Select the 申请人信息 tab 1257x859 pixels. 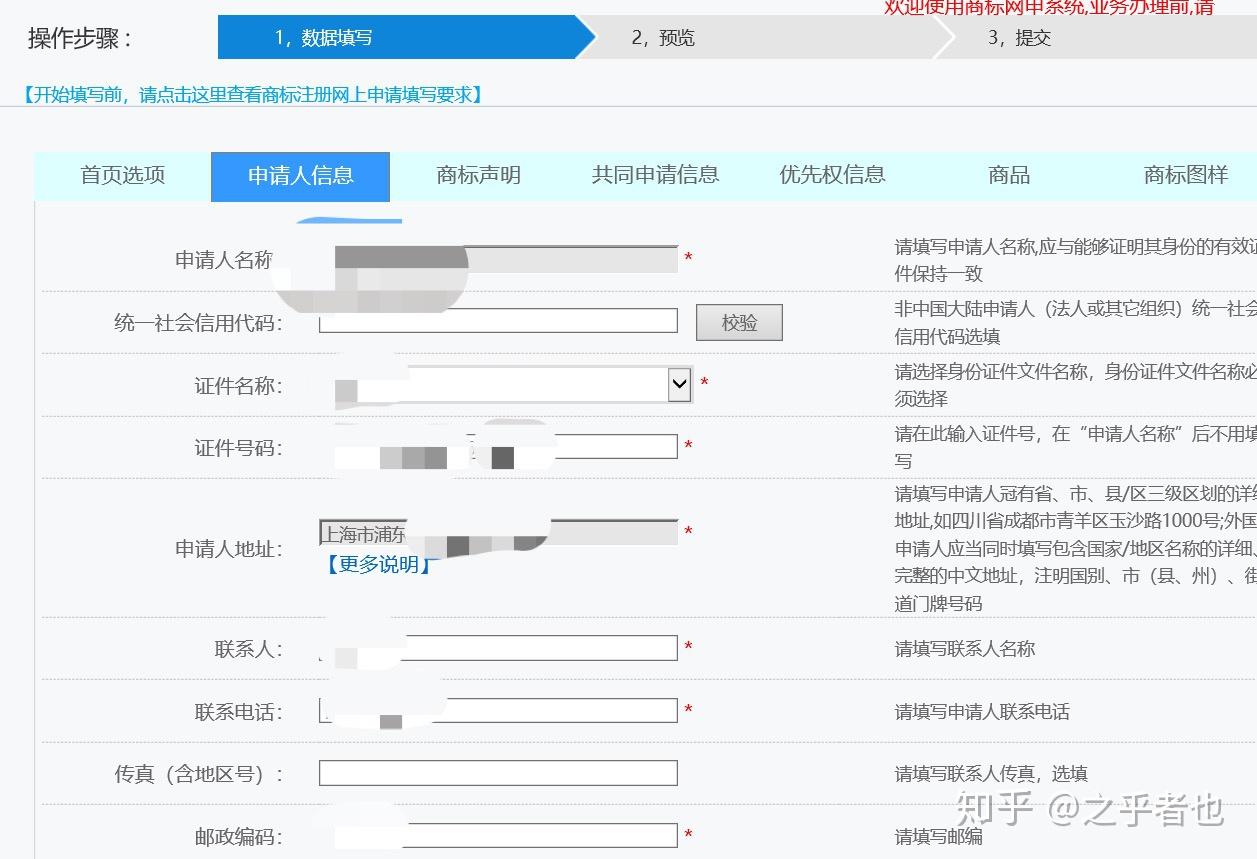(x=300, y=177)
